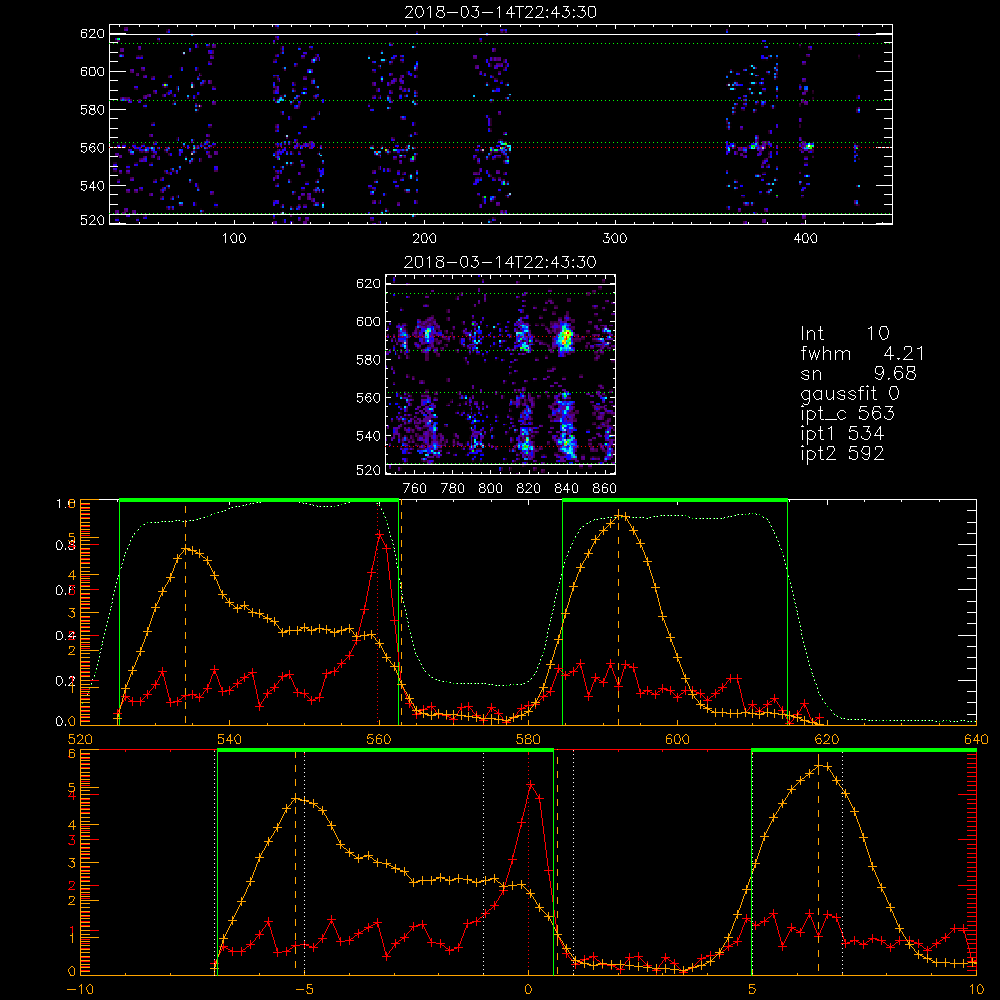The width and height of the screenshot is (1000, 1000).
Task: Click x-axis label 100 on top spectrogram
Action: pos(234,239)
